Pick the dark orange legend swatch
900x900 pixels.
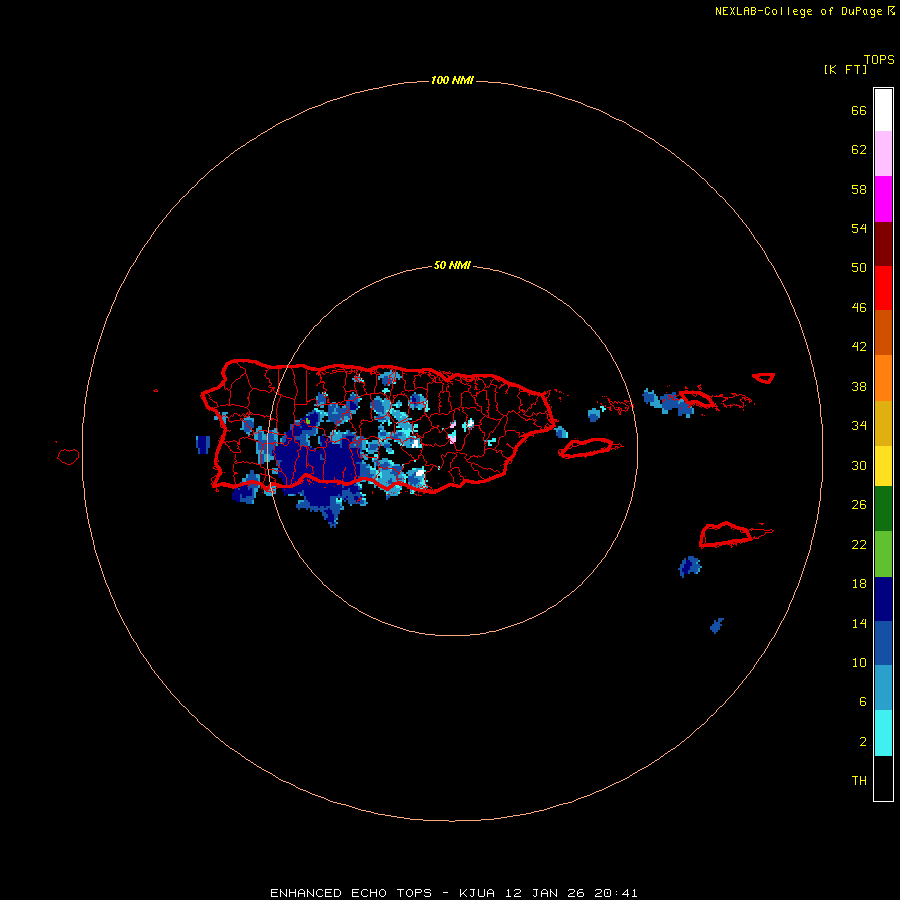tap(883, 332)
